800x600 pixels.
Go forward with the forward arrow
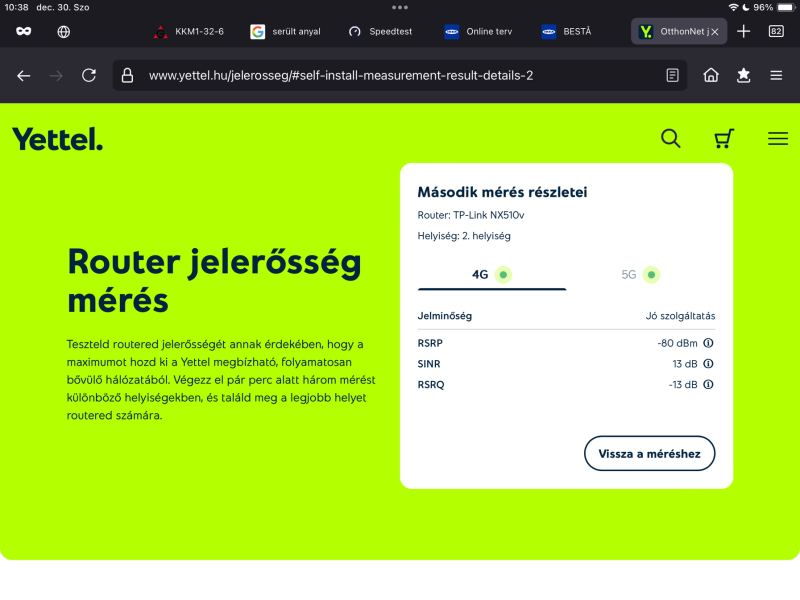pos(56,76)
